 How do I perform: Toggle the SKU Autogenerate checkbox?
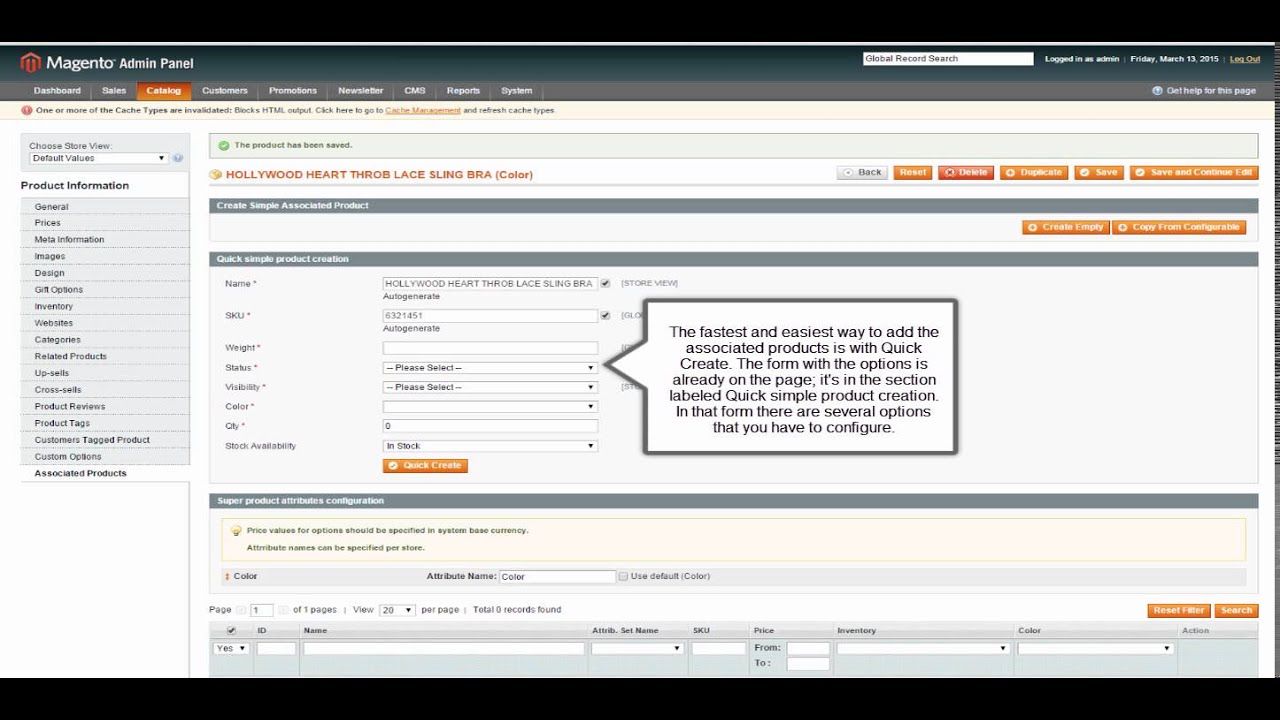pos(605,315)
